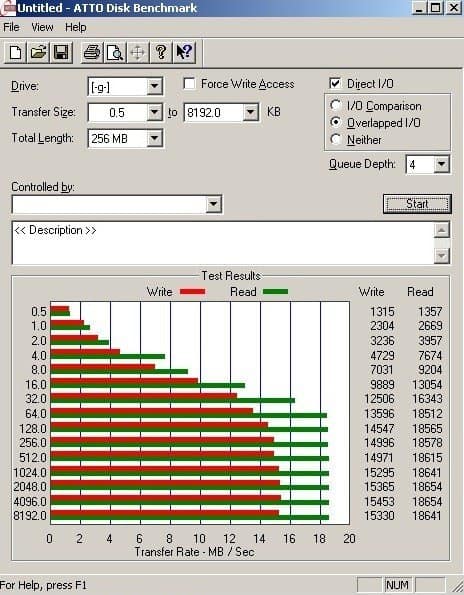Image resolution: width=464 pixels, height=595 pixels.
Task: Click the New document toolbar icon
Action: pyautogui.click(x=15, y=52)
